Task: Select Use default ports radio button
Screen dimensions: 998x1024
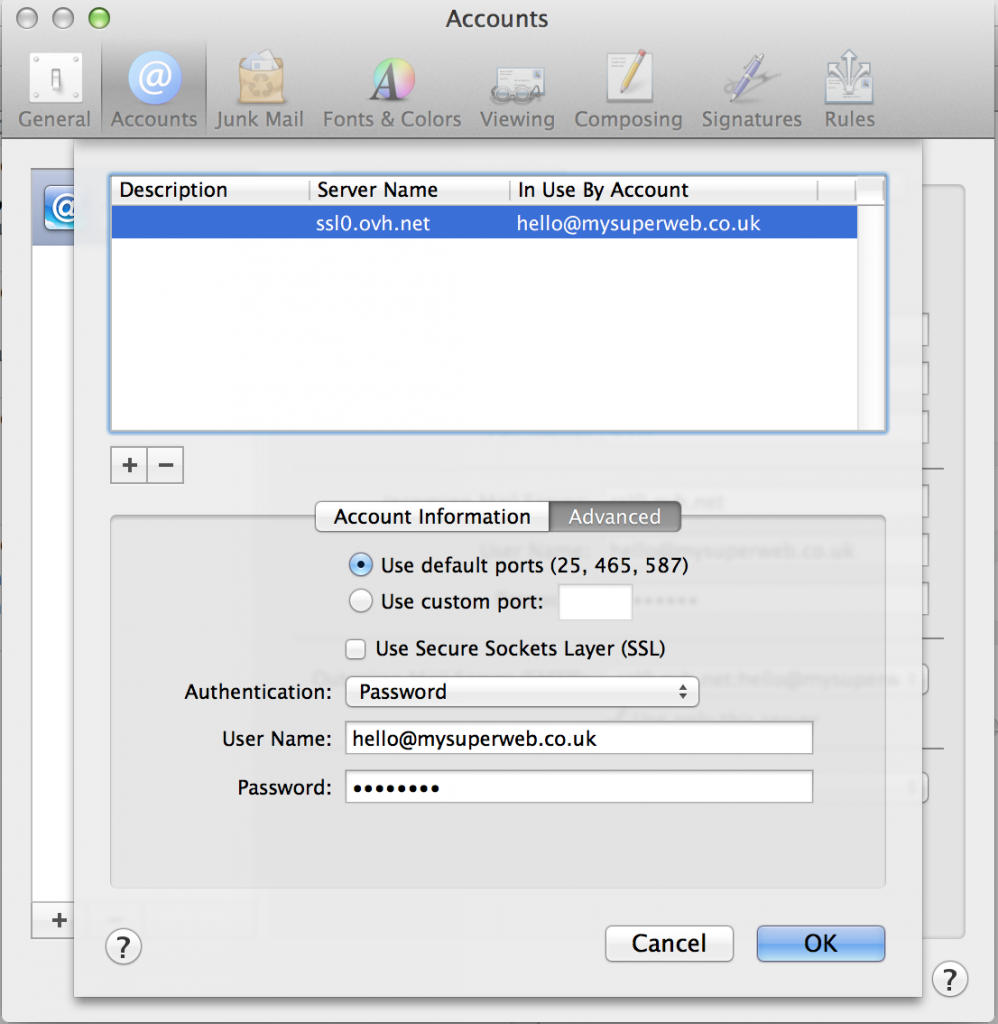Action: tap(361, 564)
